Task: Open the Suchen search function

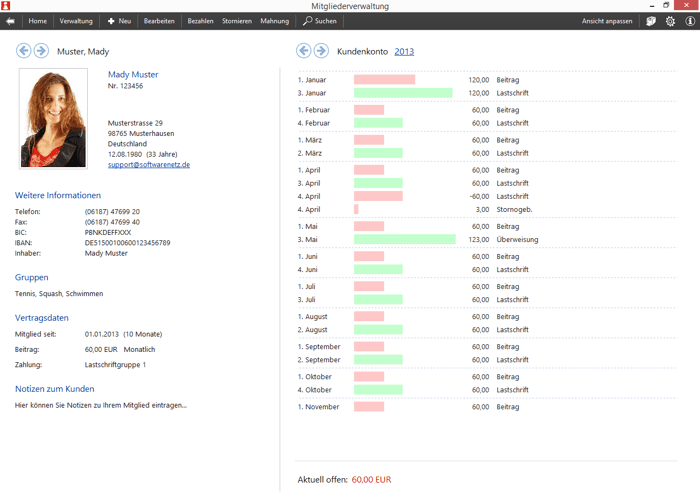Action: tap(320, 21)
